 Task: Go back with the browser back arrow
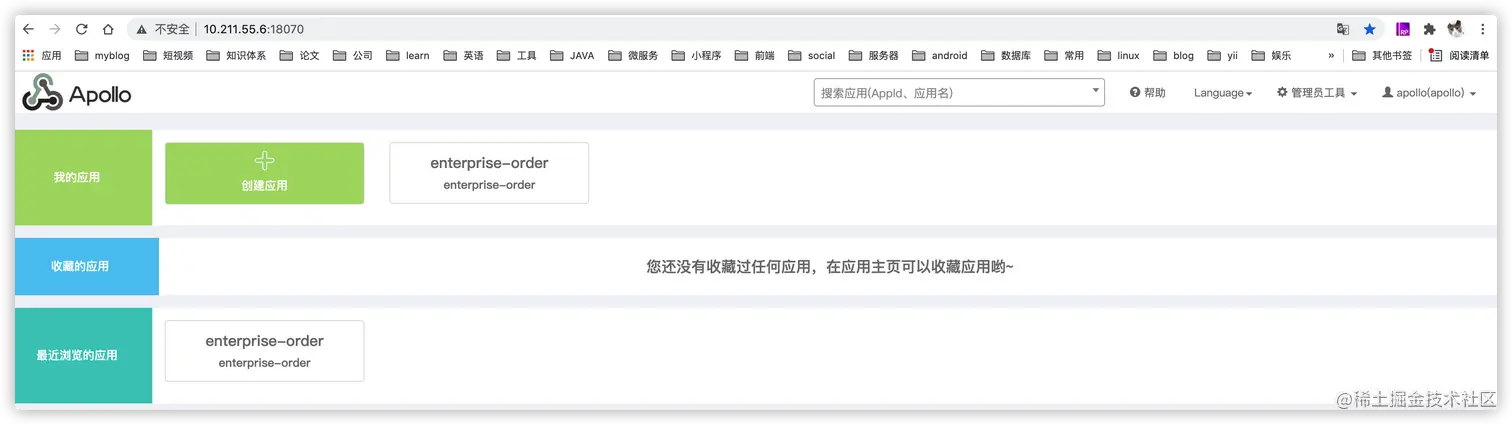click(29, 29)
